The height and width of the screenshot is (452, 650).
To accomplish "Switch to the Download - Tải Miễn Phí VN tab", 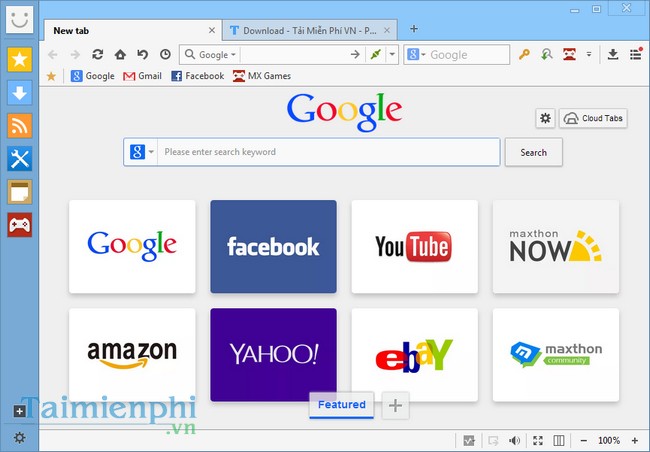I will pos(309,31).
